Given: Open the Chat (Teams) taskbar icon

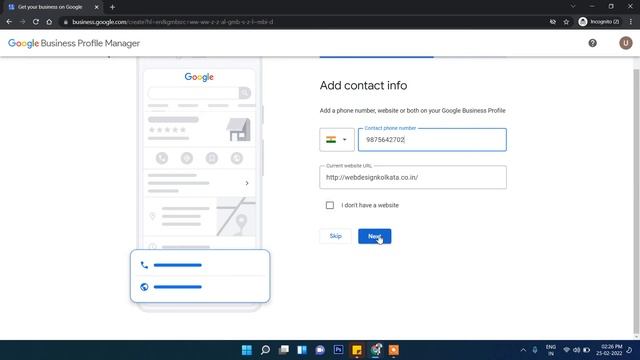Looking at the screenshot, I should [320, 350].
